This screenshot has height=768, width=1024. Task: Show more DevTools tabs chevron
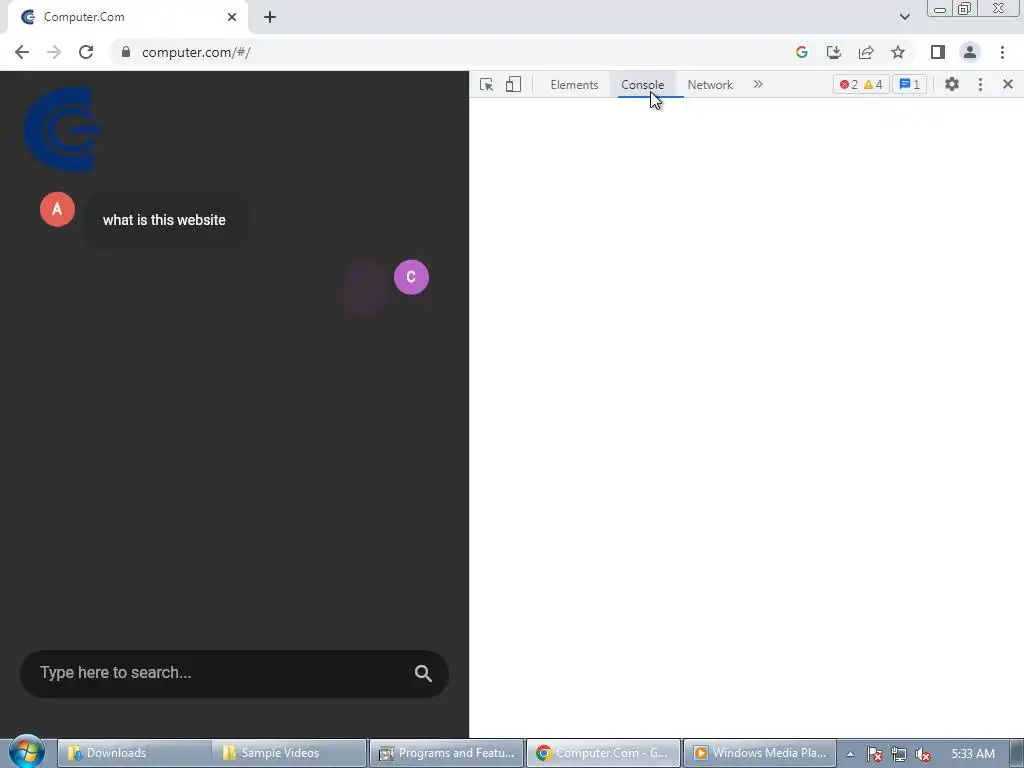[x=758, y=84]
